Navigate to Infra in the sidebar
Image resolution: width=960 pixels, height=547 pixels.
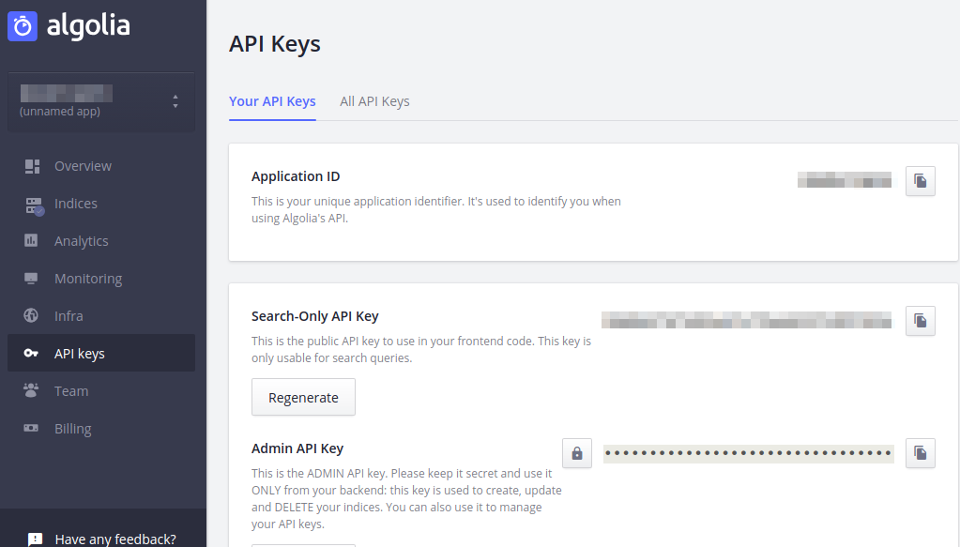(101, 316)
